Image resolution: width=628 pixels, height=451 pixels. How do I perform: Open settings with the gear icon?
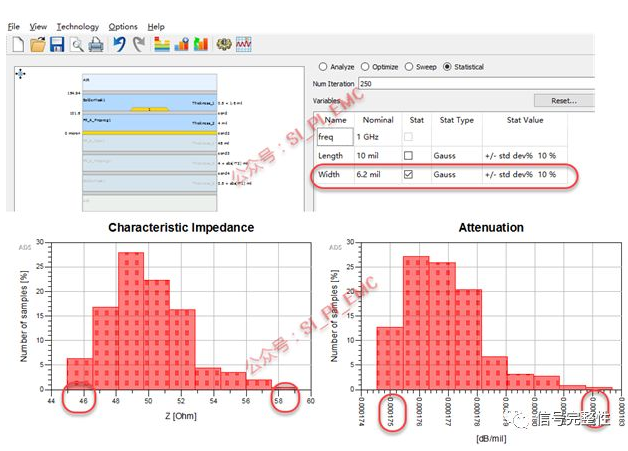(224, 44)
